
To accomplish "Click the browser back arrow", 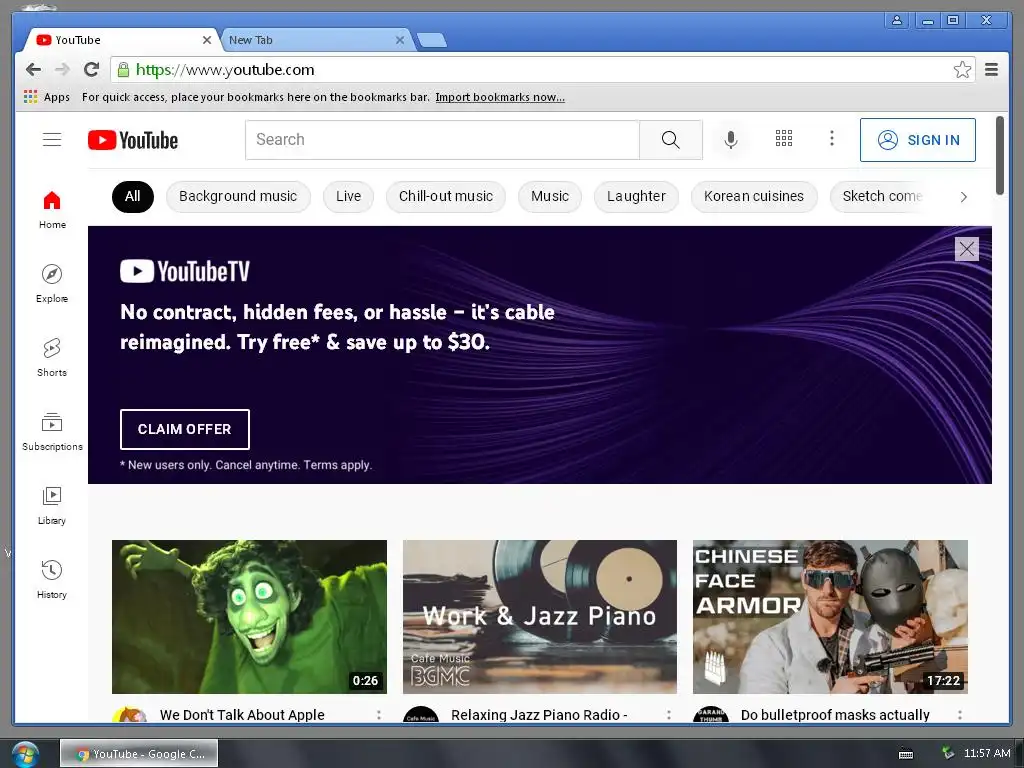I will (33, 69).
